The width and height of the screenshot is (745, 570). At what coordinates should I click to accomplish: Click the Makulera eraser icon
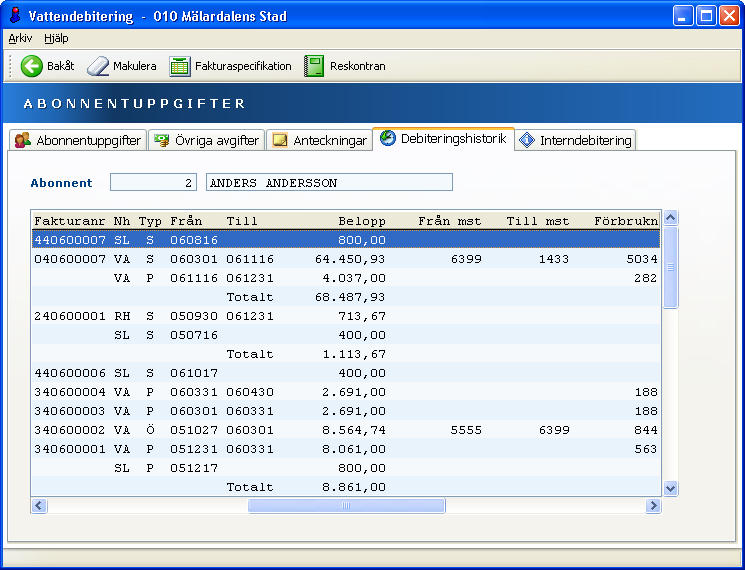pos(98,66)
